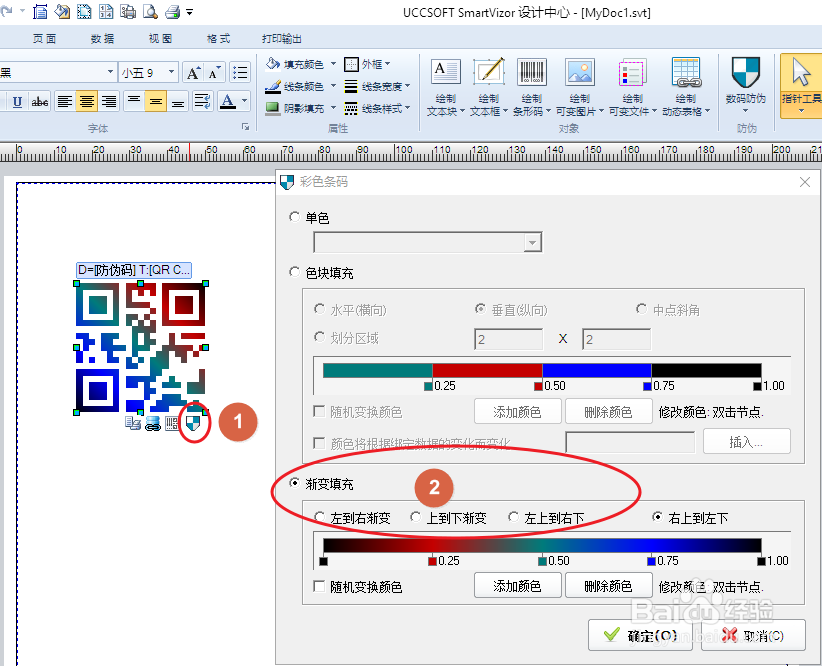Toggle bullet list formatting icon
This screenshot has height=666, width=822.
[240, 72]
